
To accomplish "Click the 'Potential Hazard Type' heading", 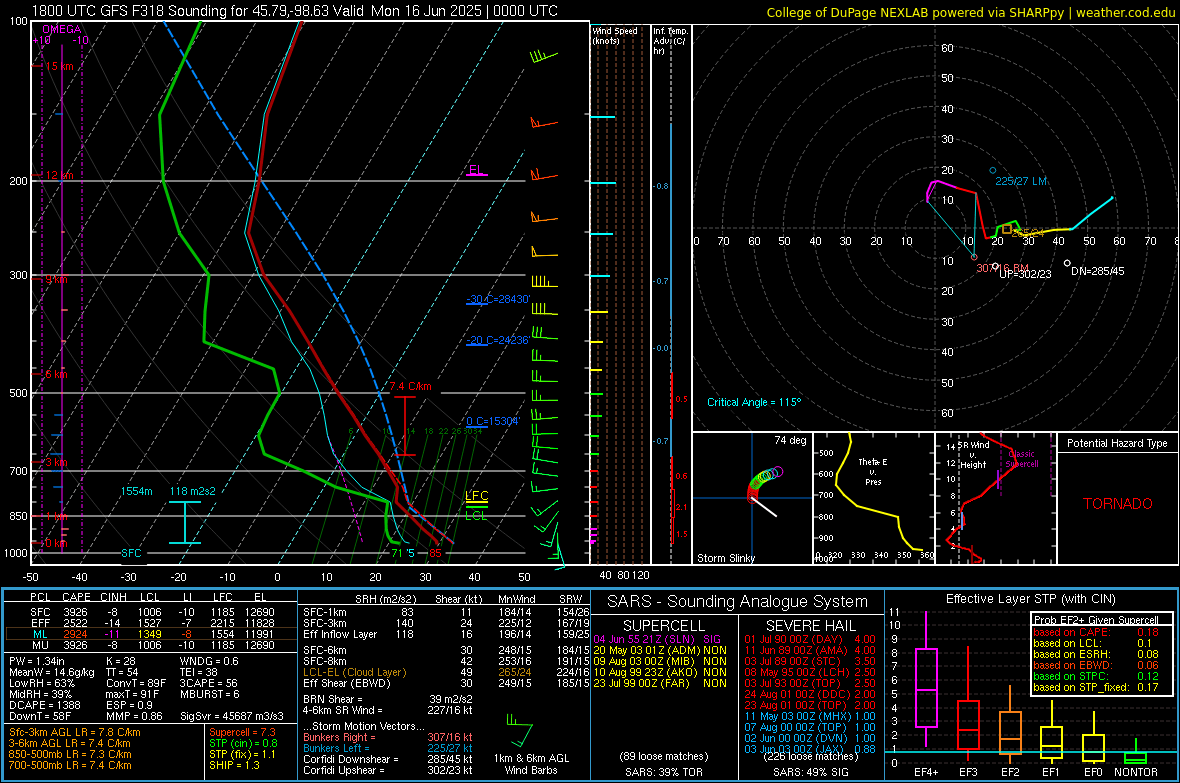I will [1118, 443].
